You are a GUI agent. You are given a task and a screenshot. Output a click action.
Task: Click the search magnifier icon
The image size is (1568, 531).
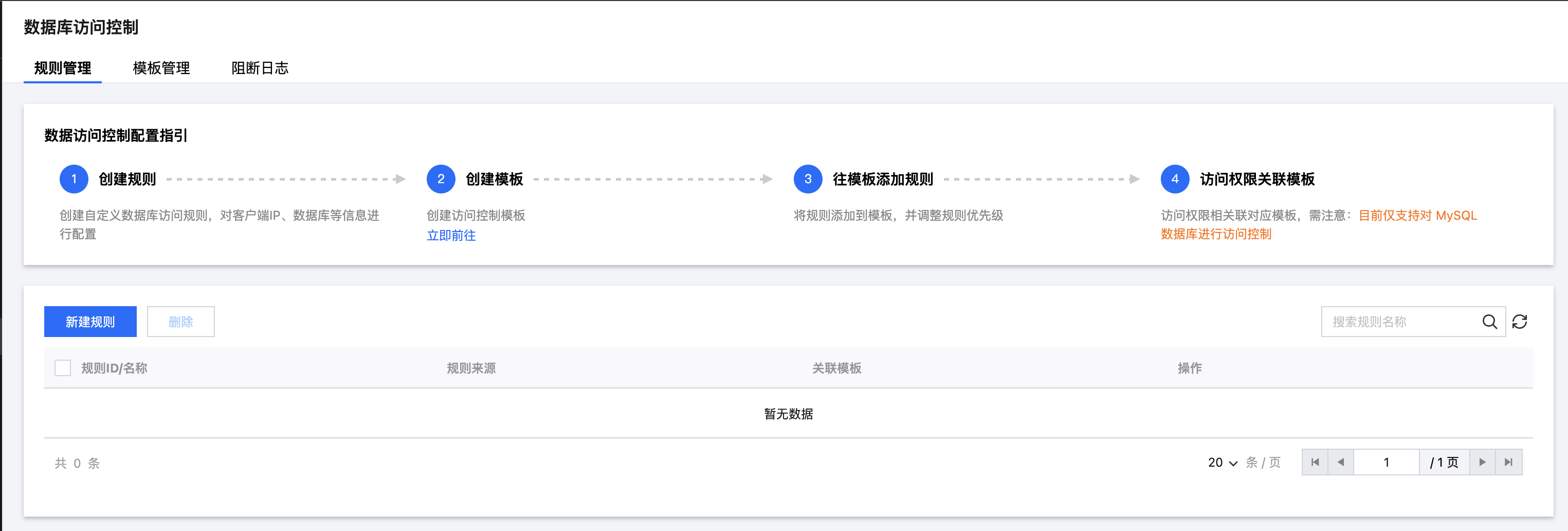1489,322
